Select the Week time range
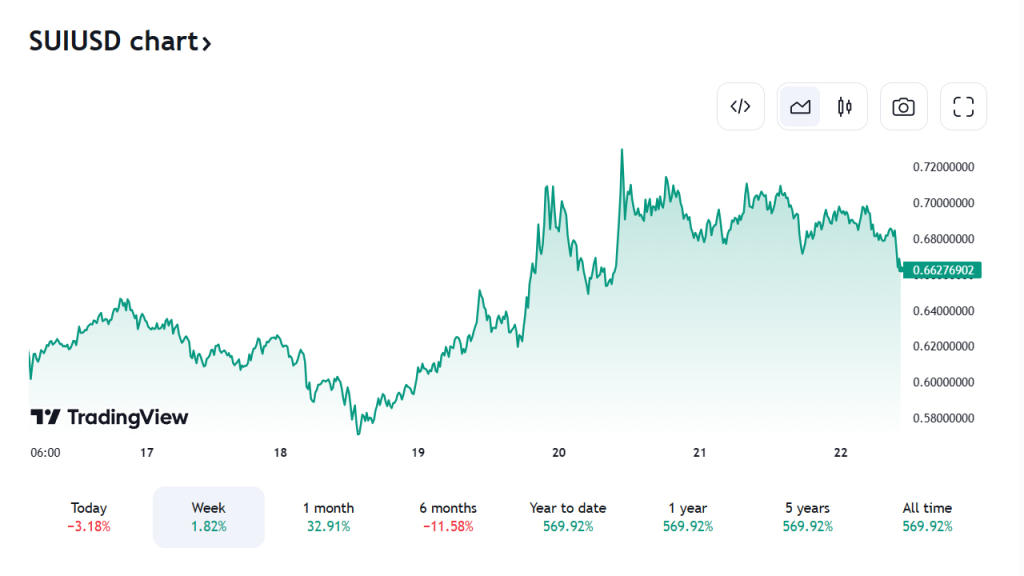Screen dimensions: 1024x576 tap(208, 516)
